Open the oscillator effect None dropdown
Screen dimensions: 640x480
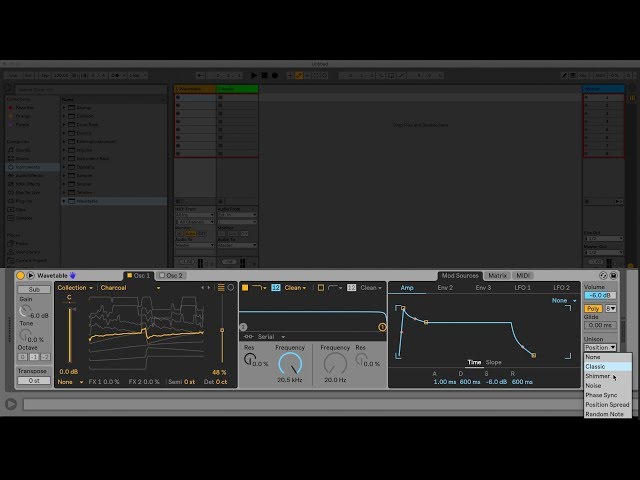click(x=70, y=382)
